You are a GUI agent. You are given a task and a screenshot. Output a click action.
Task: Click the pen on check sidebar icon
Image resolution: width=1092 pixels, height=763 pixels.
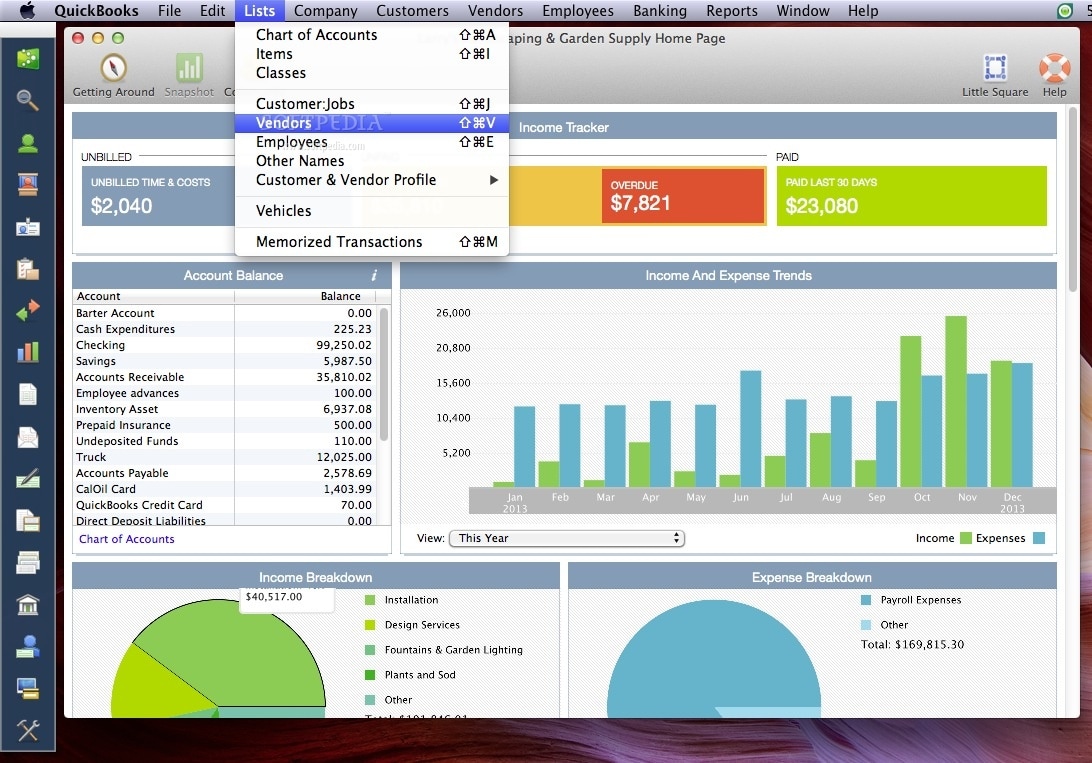28,479
